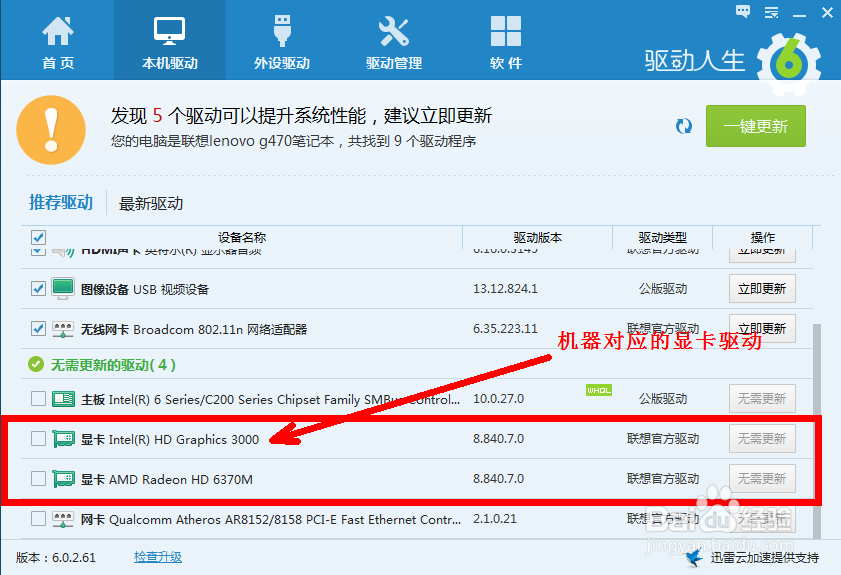The height and width of the screenshot is (575, 841).
Task: Open 外设驱动 peripheral drivers tab
Action: 282,43
